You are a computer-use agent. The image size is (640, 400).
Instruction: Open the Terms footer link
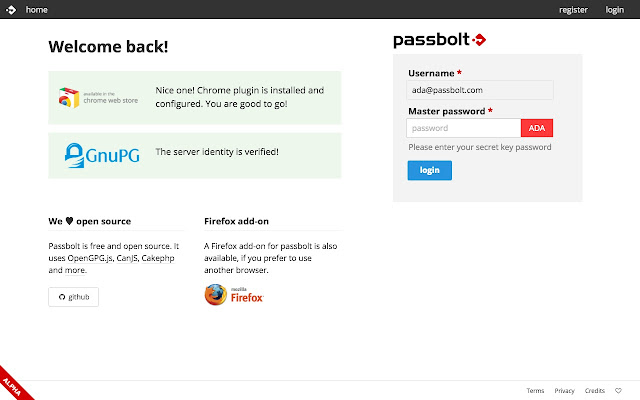(x=535, y=390)
